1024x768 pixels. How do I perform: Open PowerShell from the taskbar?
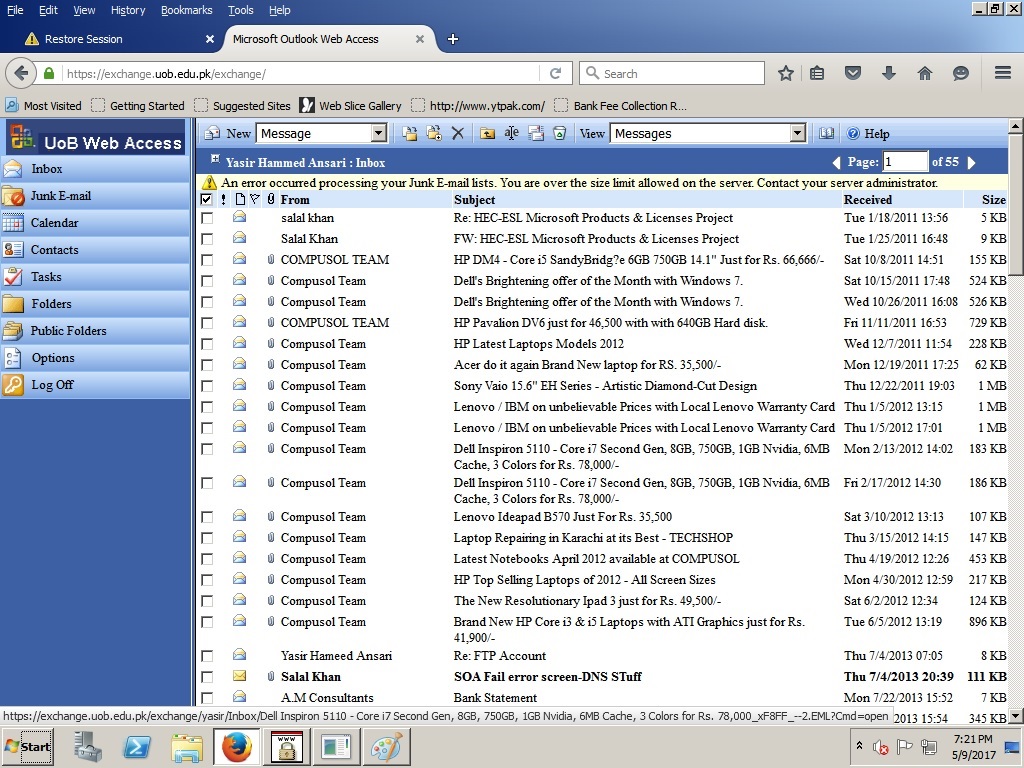(x=136, y=747)
